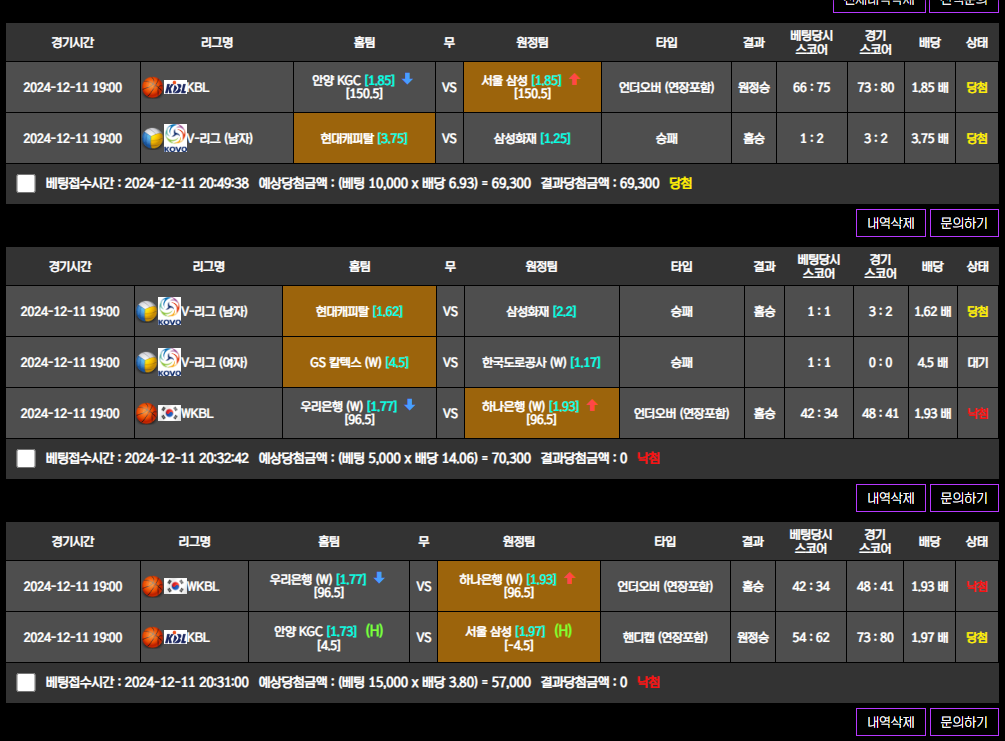This screenshot has width=1005, height=741.
Task: Click 내역삭제 below the 57,000 expected-payout slip
Action: click(891, 721)
